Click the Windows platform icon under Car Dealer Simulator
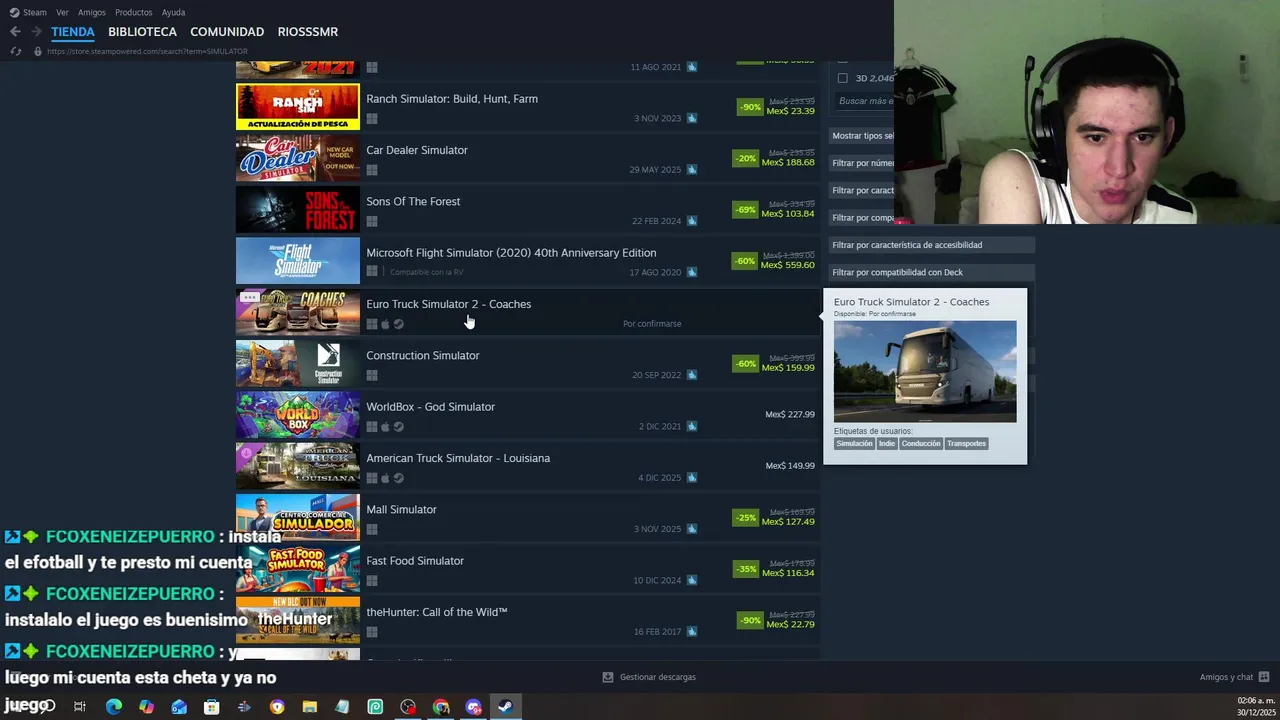 372,170
